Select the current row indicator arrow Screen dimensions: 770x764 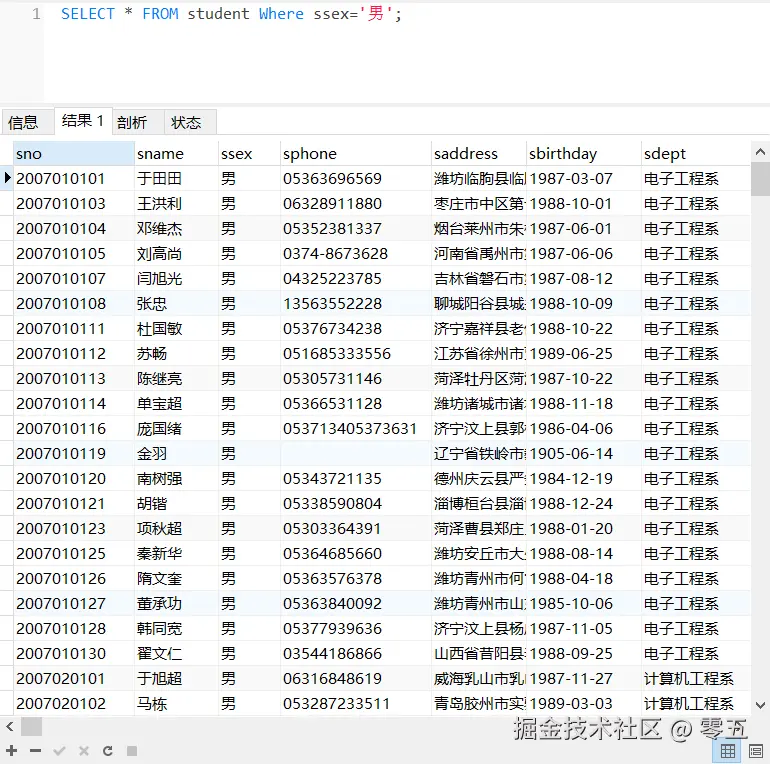pyautogui.click(x=7, y=178)
